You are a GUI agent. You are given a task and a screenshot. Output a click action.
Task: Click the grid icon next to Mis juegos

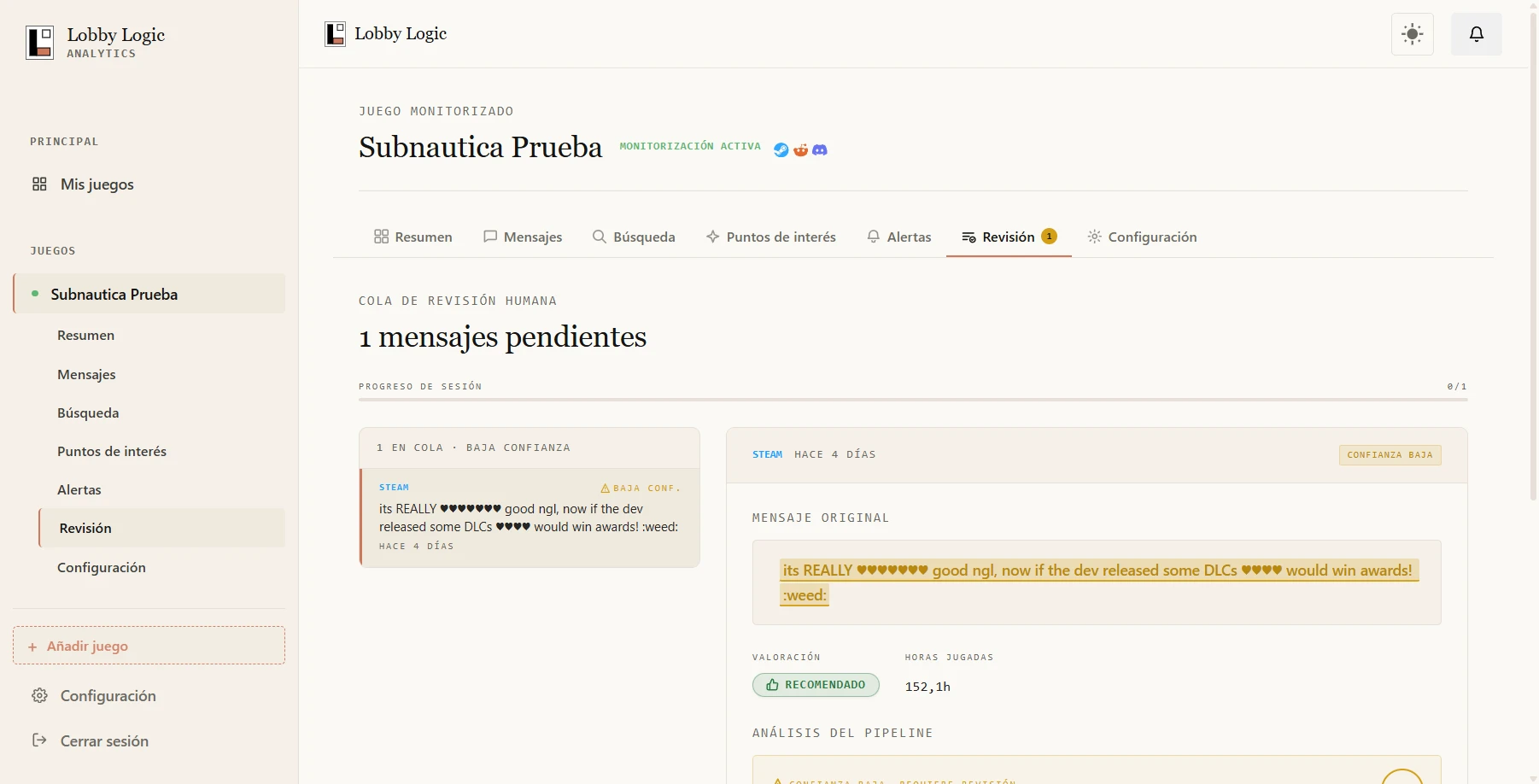click(39, 184)
